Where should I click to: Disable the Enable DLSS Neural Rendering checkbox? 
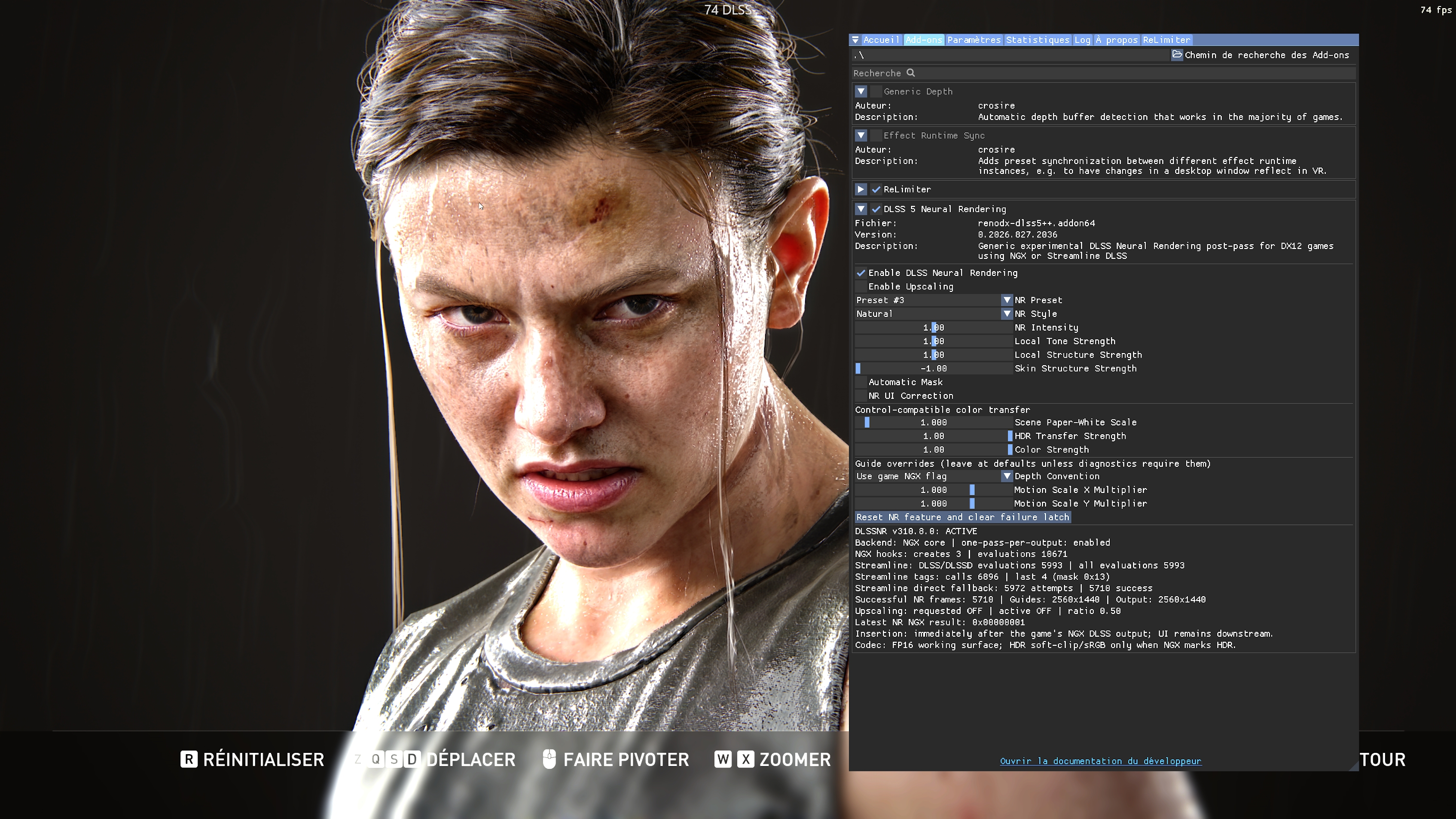pos(861,273)
